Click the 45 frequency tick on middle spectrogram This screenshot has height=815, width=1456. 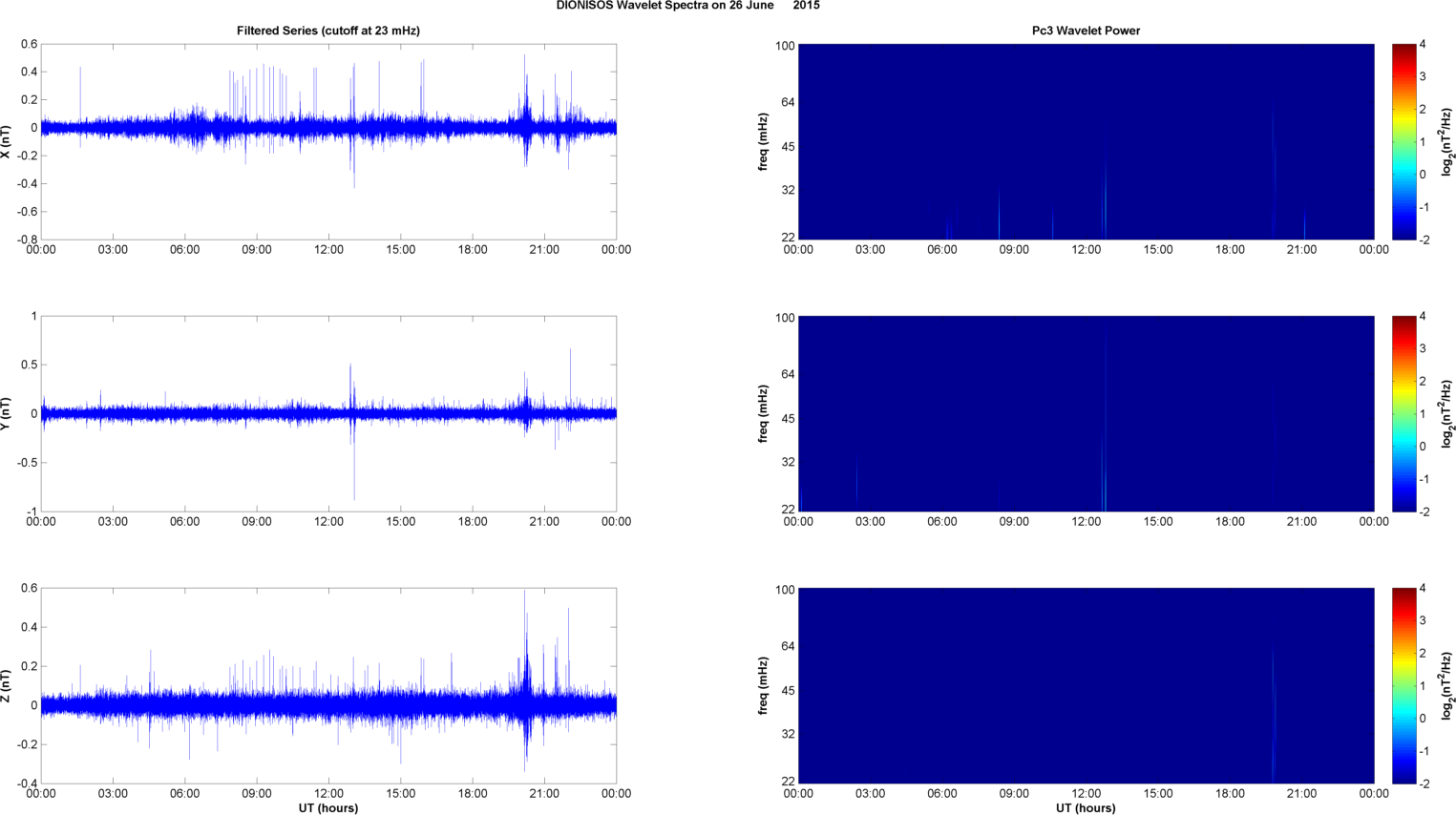click(787, 419)
